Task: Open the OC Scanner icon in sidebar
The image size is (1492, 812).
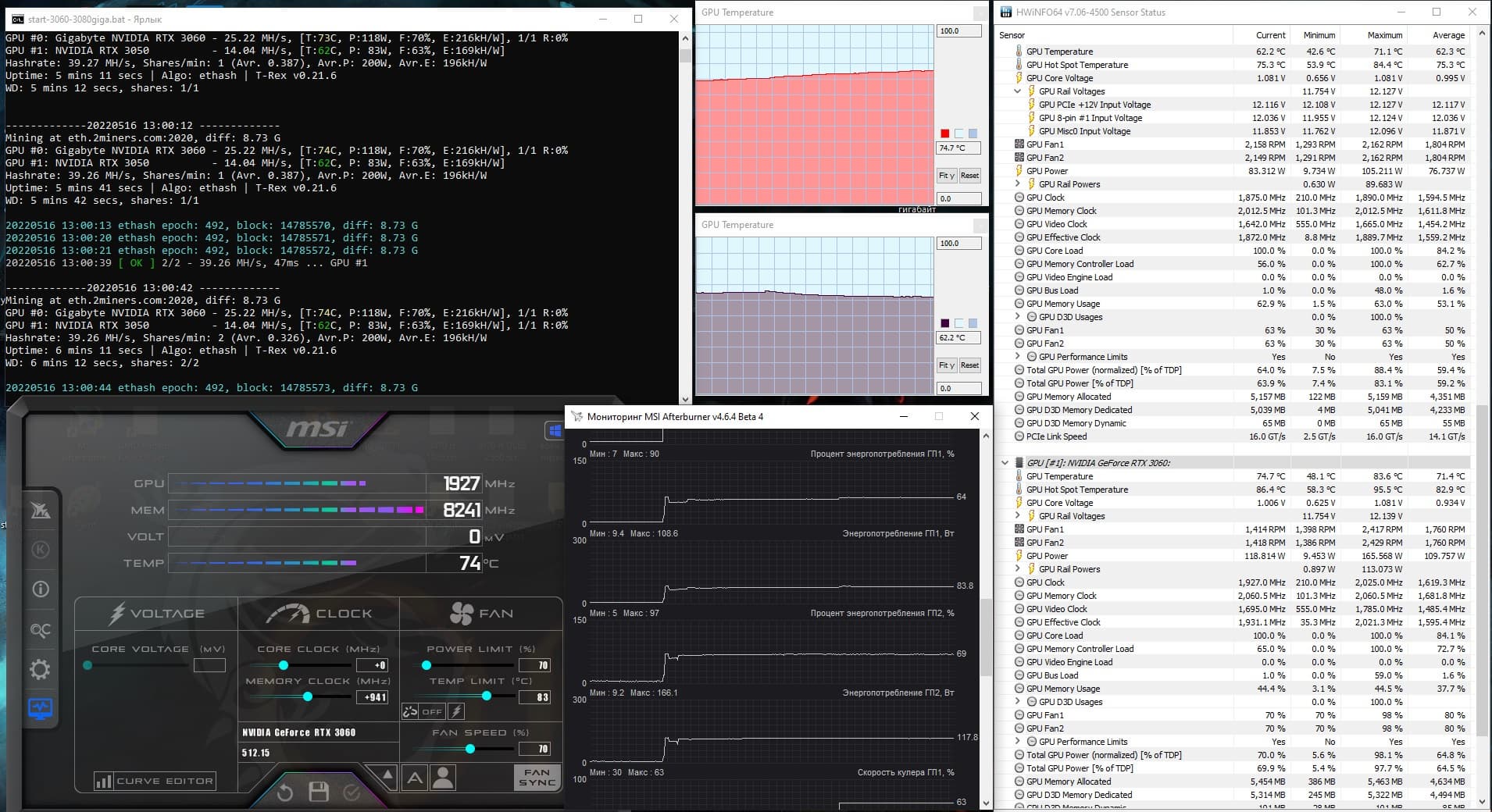Action: pyautogui.click(x=40, y=629)
